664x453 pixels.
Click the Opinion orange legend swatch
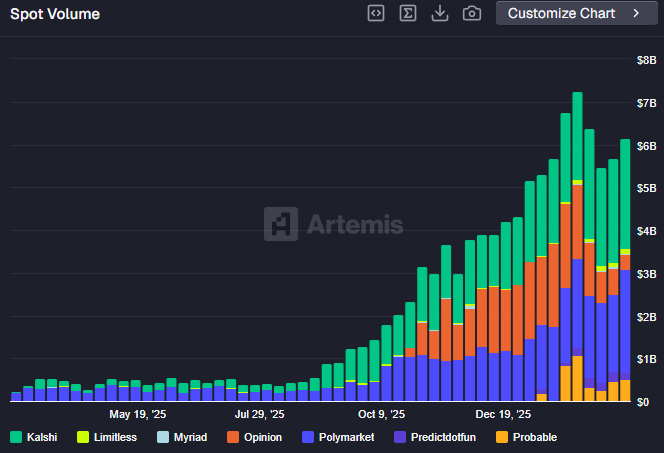tap(234, 437)
